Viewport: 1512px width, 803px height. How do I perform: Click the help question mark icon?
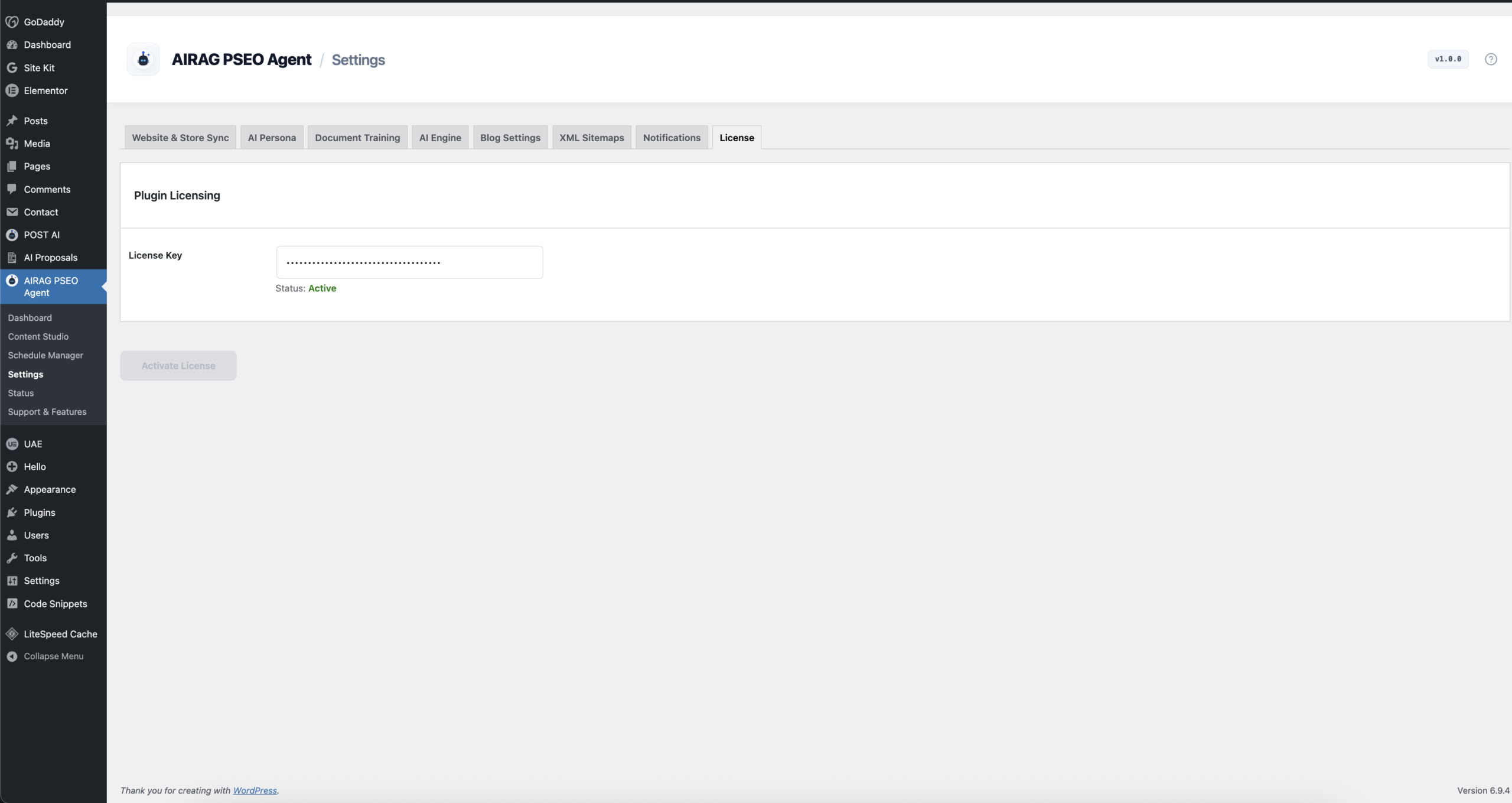click(1491, 59)
